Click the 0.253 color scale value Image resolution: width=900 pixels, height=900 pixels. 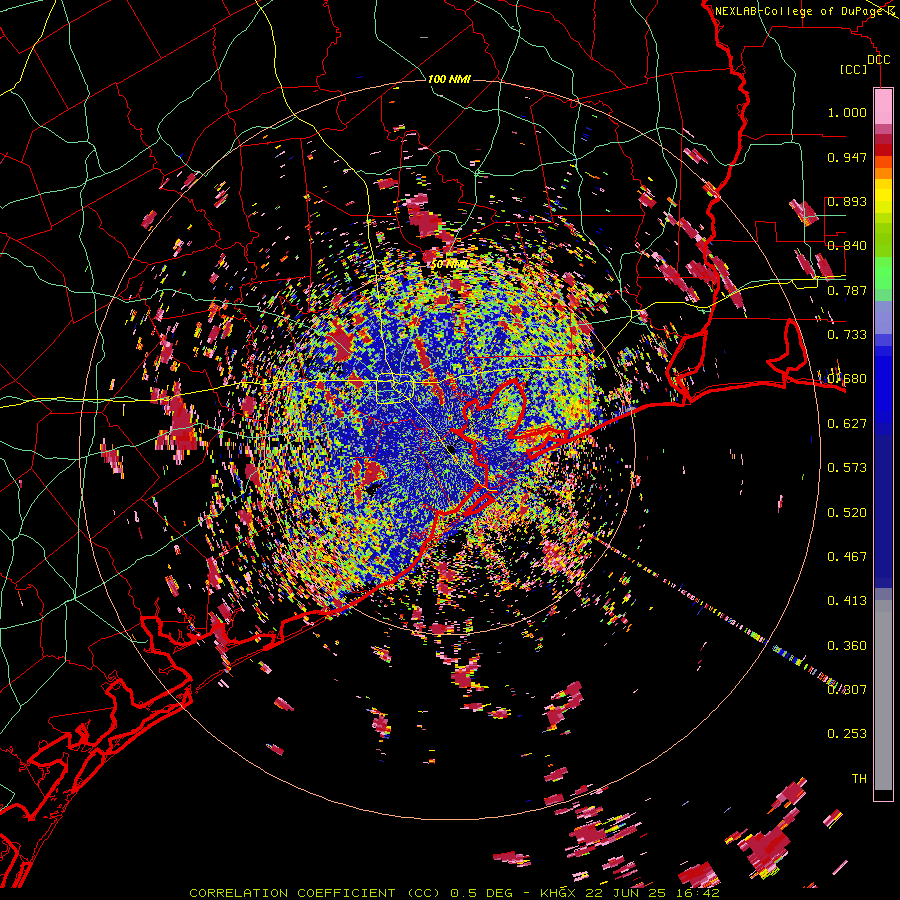point(847,734)
